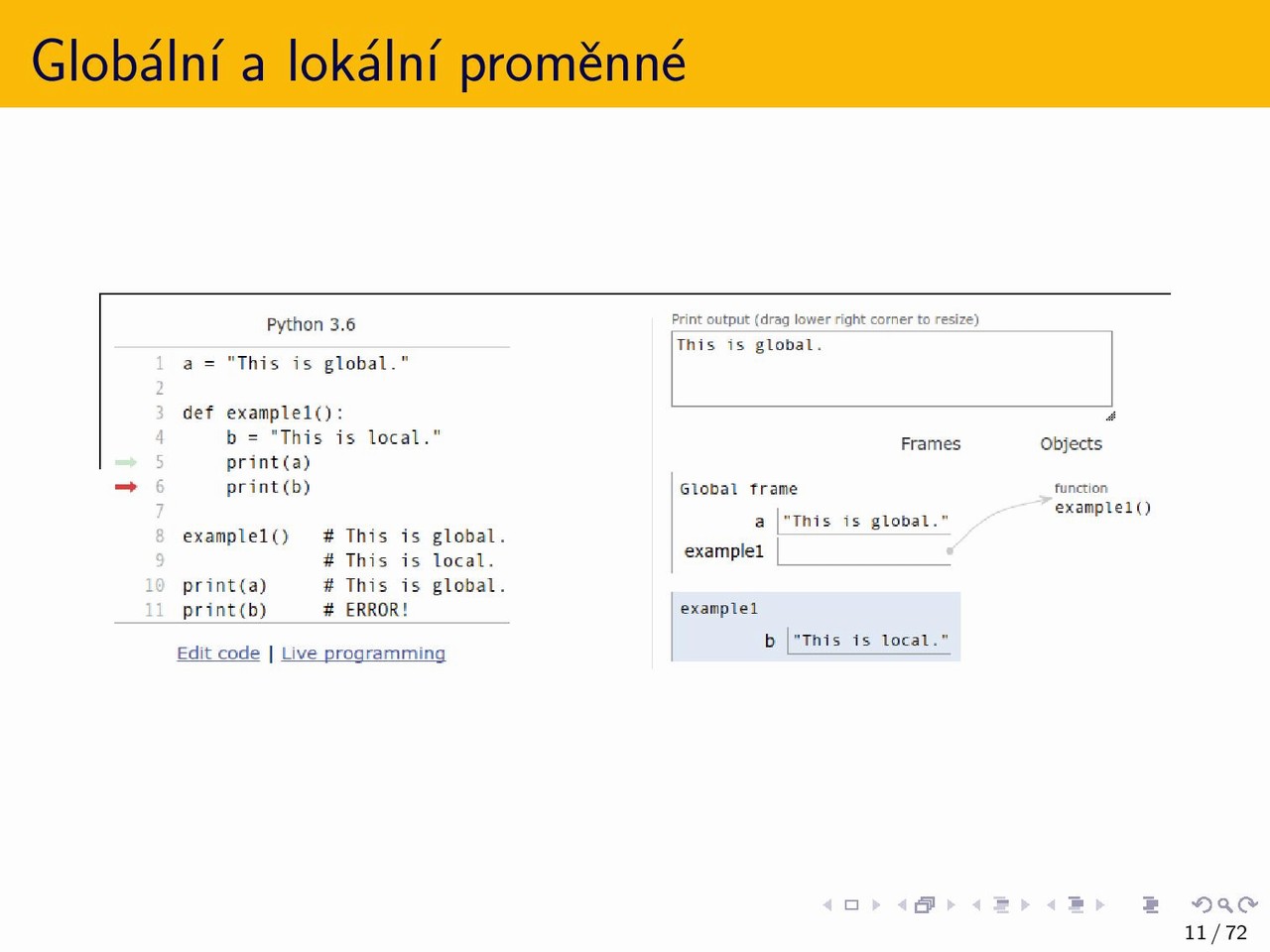Screen dimensions: 1270x952
Task: Click code line b = "This is local."
Action: pos(333,437)
